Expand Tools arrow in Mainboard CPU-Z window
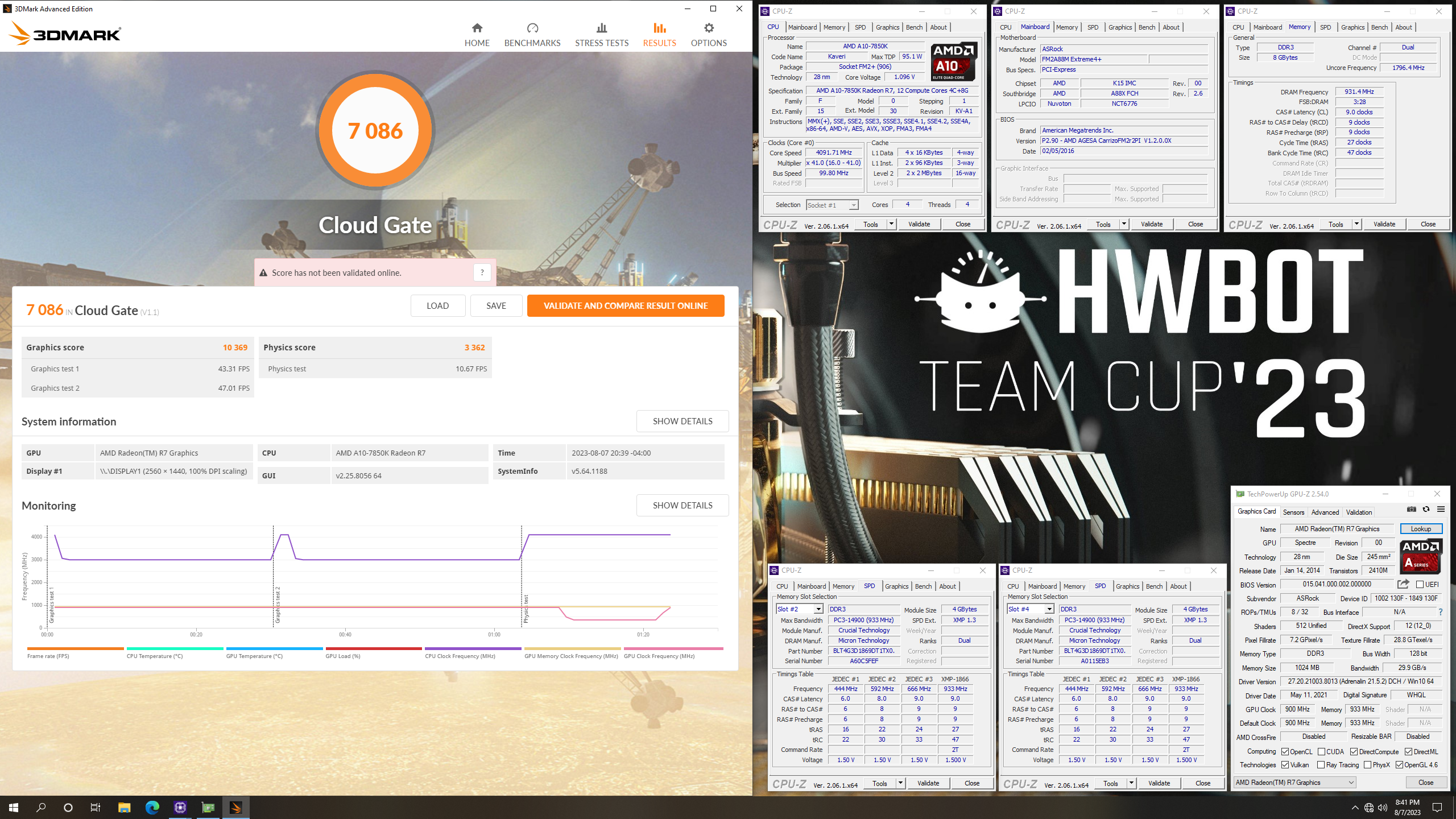Viewport: 1456px width, 819px height. click(x=1124, y=224)
